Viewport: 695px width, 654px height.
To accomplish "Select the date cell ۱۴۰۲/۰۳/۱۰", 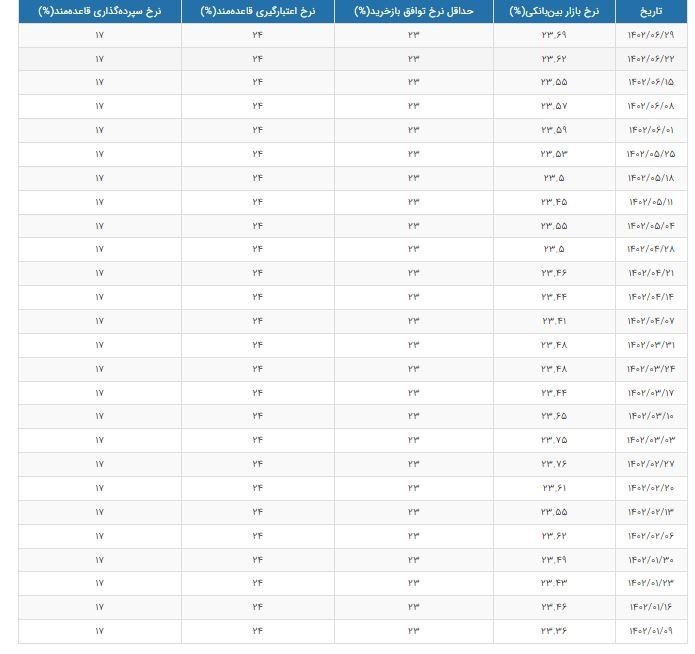I will (651, 415).
